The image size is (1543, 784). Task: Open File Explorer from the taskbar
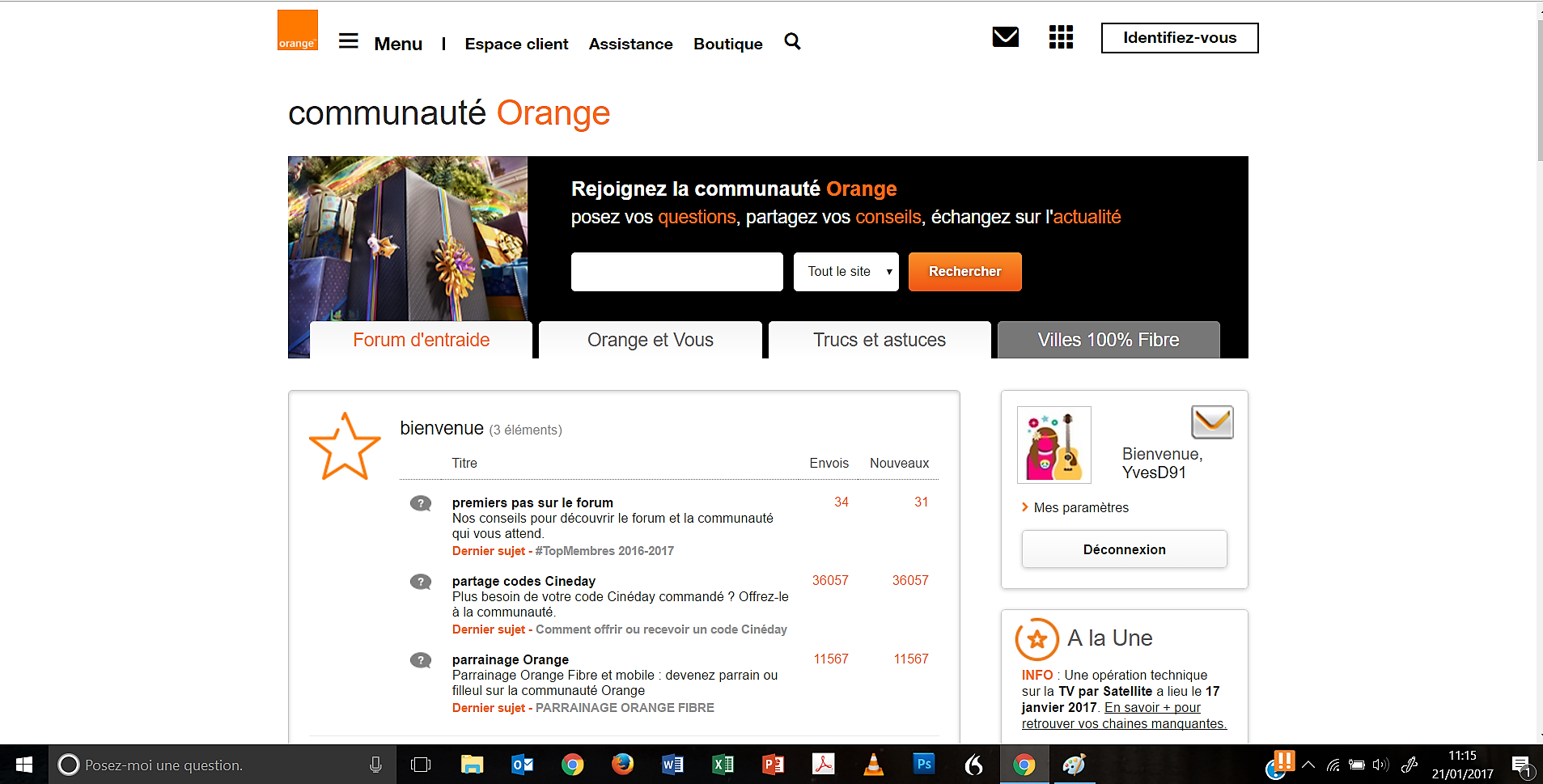[x=472, y=765]
